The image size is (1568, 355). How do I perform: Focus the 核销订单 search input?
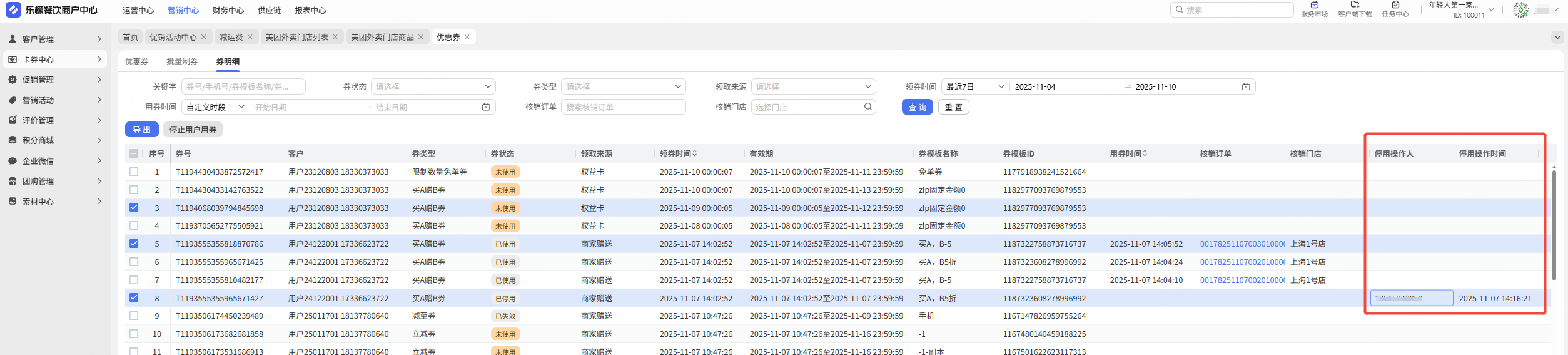[623, 107]
